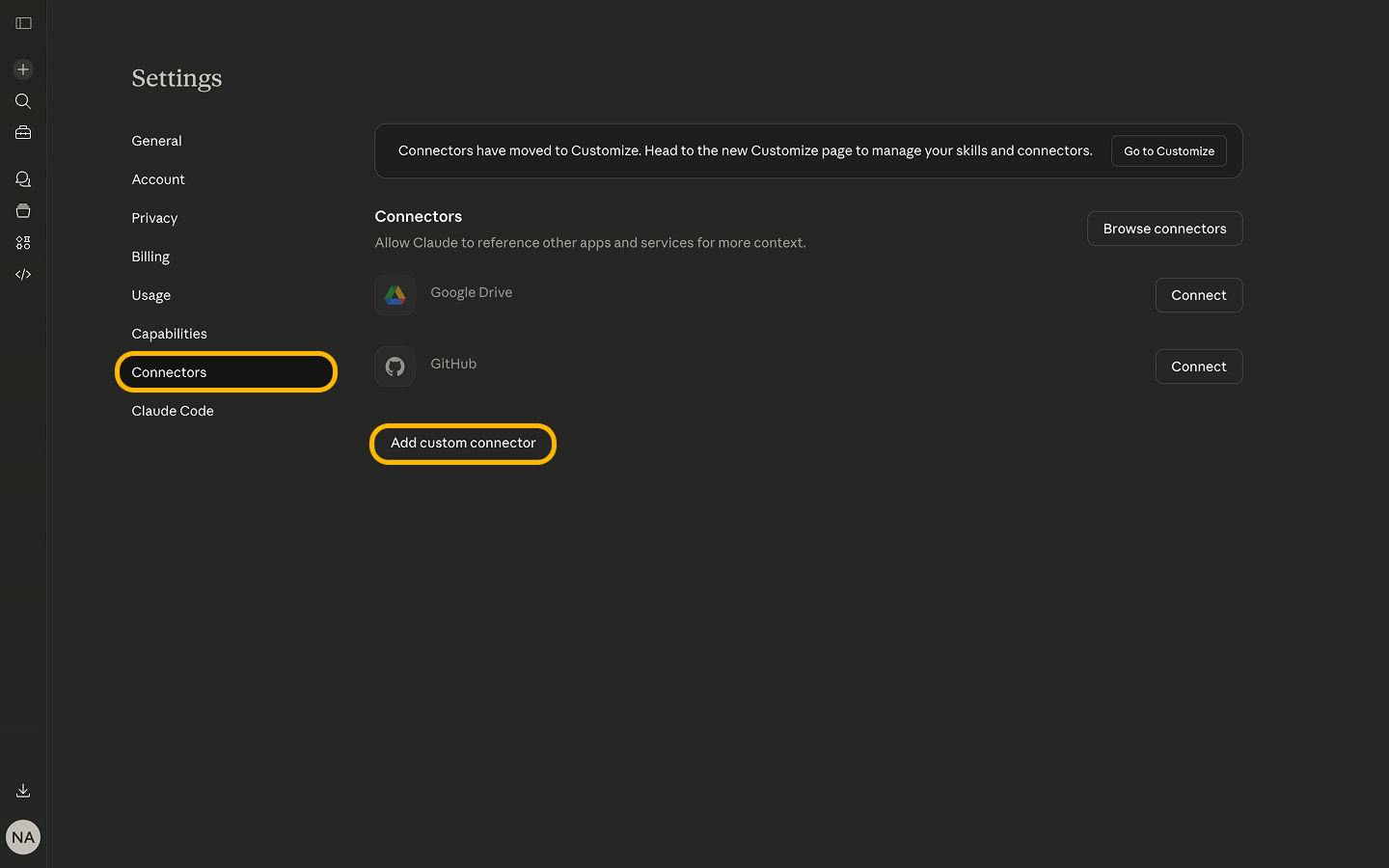
Task: Open the toolbox Customize icon
Action: point(23,133)
